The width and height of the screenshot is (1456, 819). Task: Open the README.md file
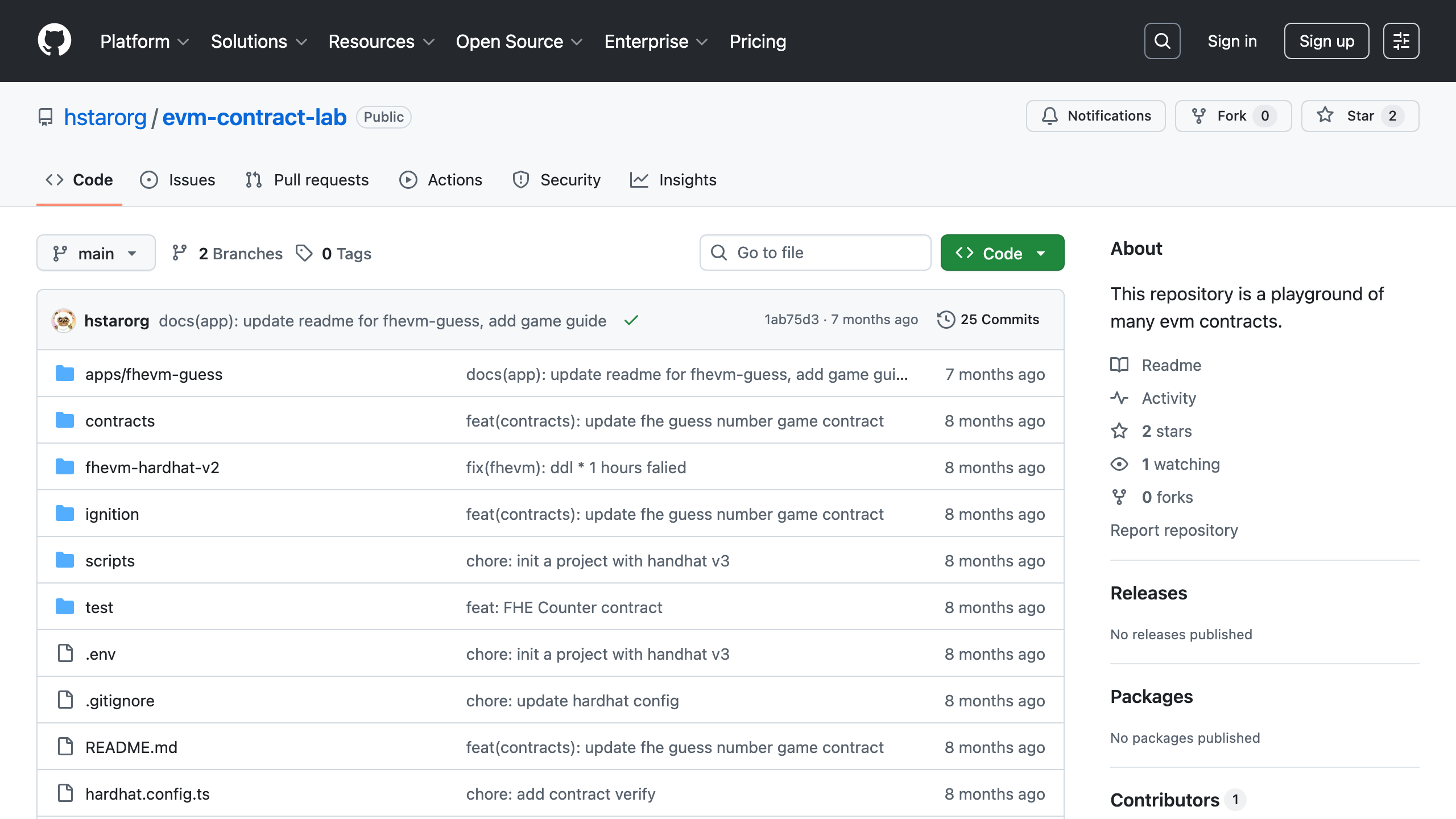pos(131,747)
